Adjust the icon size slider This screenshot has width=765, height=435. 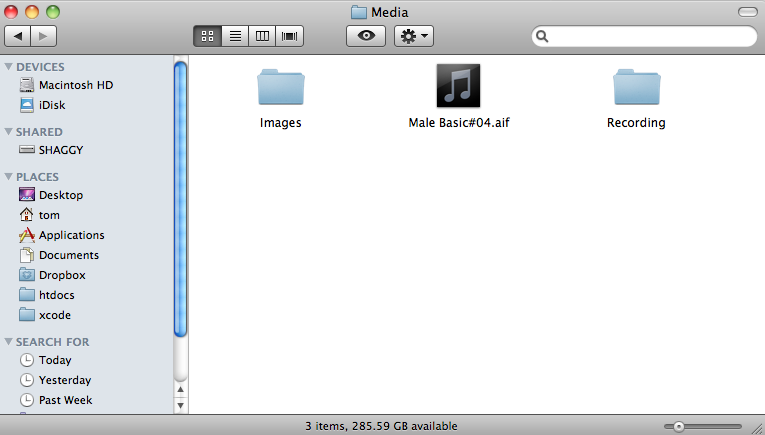679,426
